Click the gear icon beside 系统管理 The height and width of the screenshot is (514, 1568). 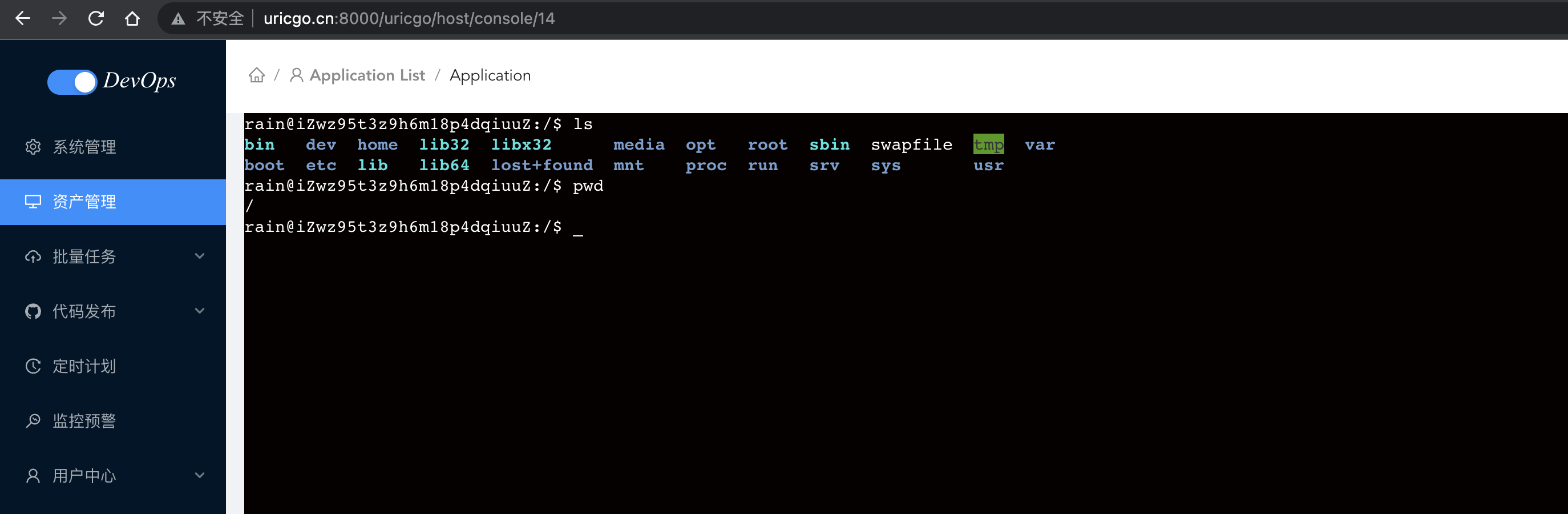tap(33, 147)
